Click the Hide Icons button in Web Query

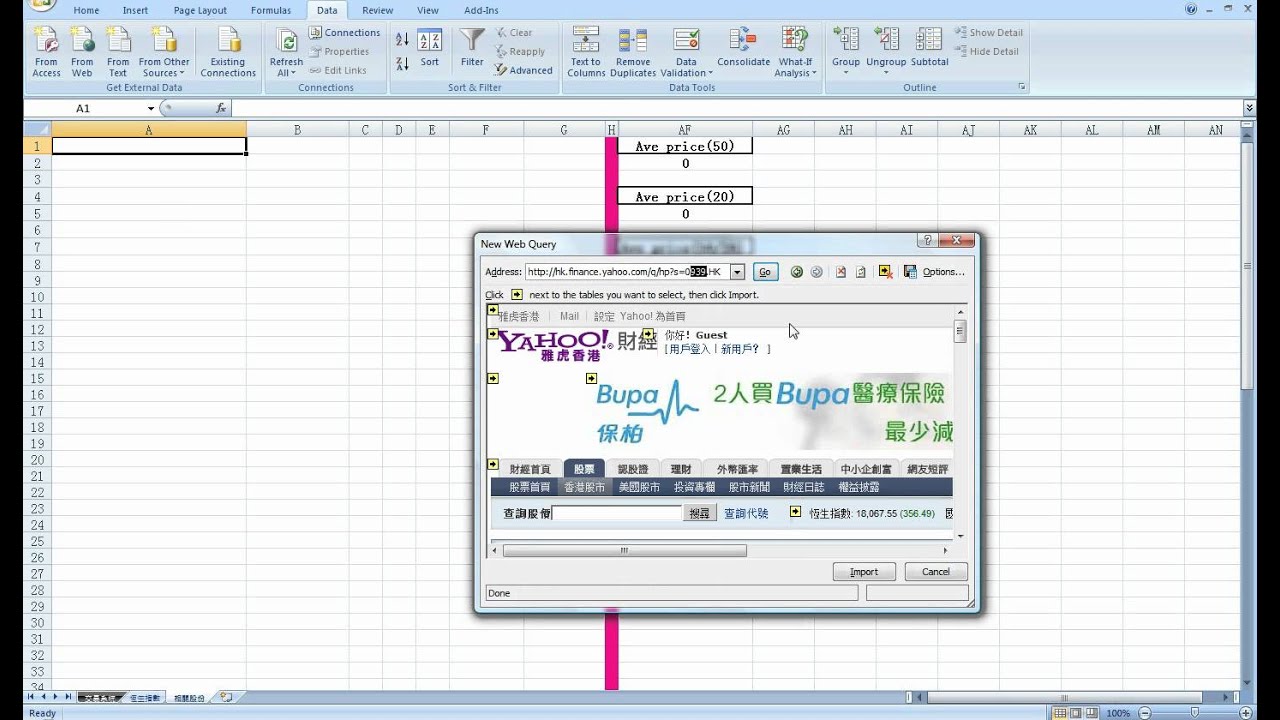coord(885,272)
